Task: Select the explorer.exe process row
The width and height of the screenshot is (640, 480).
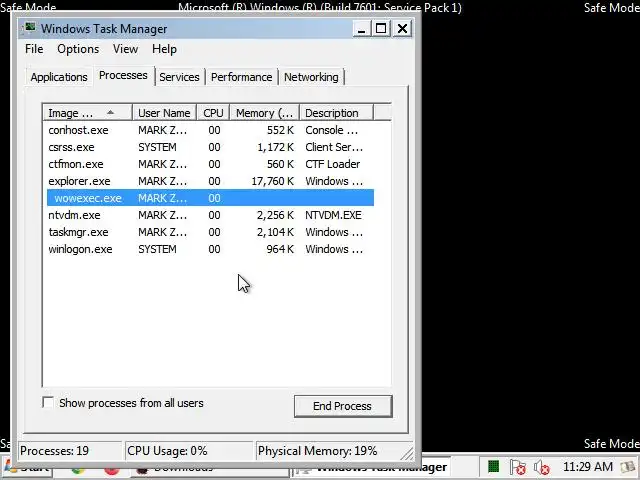Action: point(210,181)
